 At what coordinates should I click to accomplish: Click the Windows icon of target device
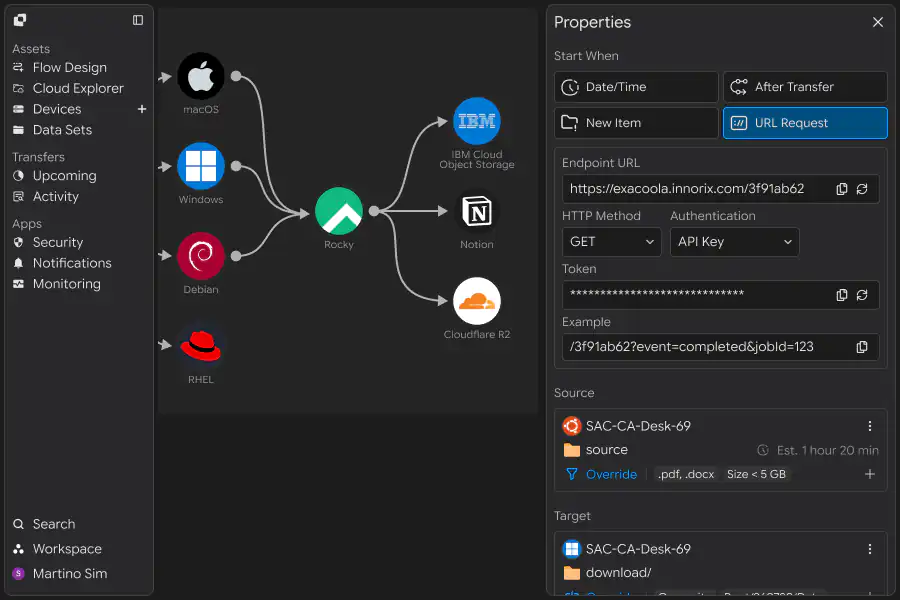click(572, 549)
